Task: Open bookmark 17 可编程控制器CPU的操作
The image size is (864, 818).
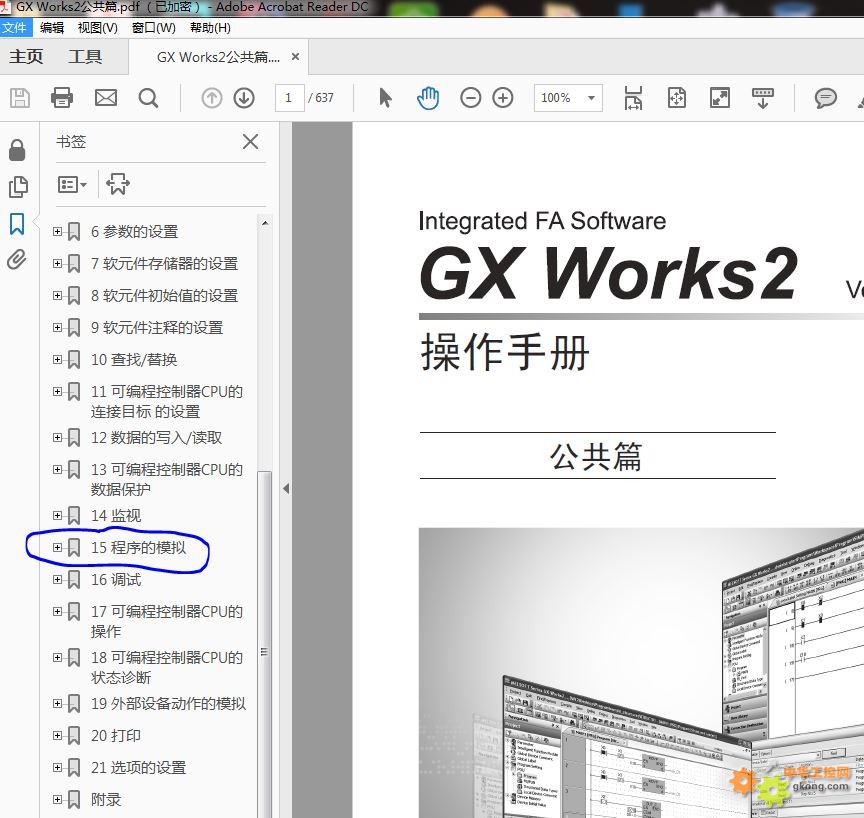Action: coord(167,621)
